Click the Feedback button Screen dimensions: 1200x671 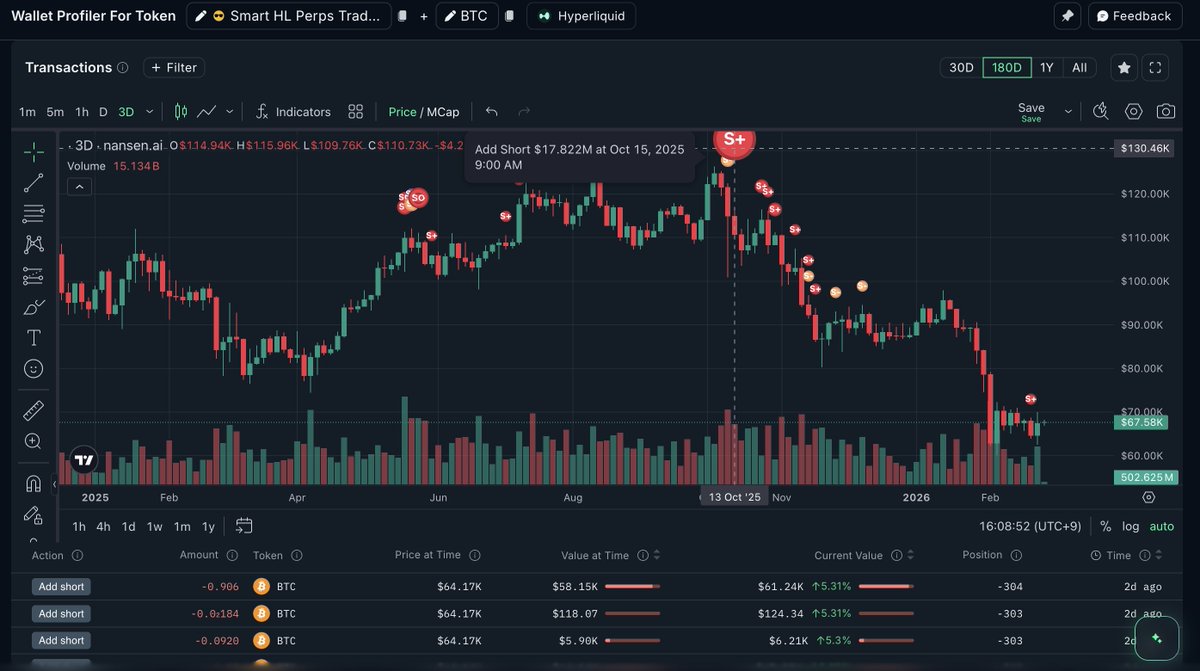(x=1135, y=15)
